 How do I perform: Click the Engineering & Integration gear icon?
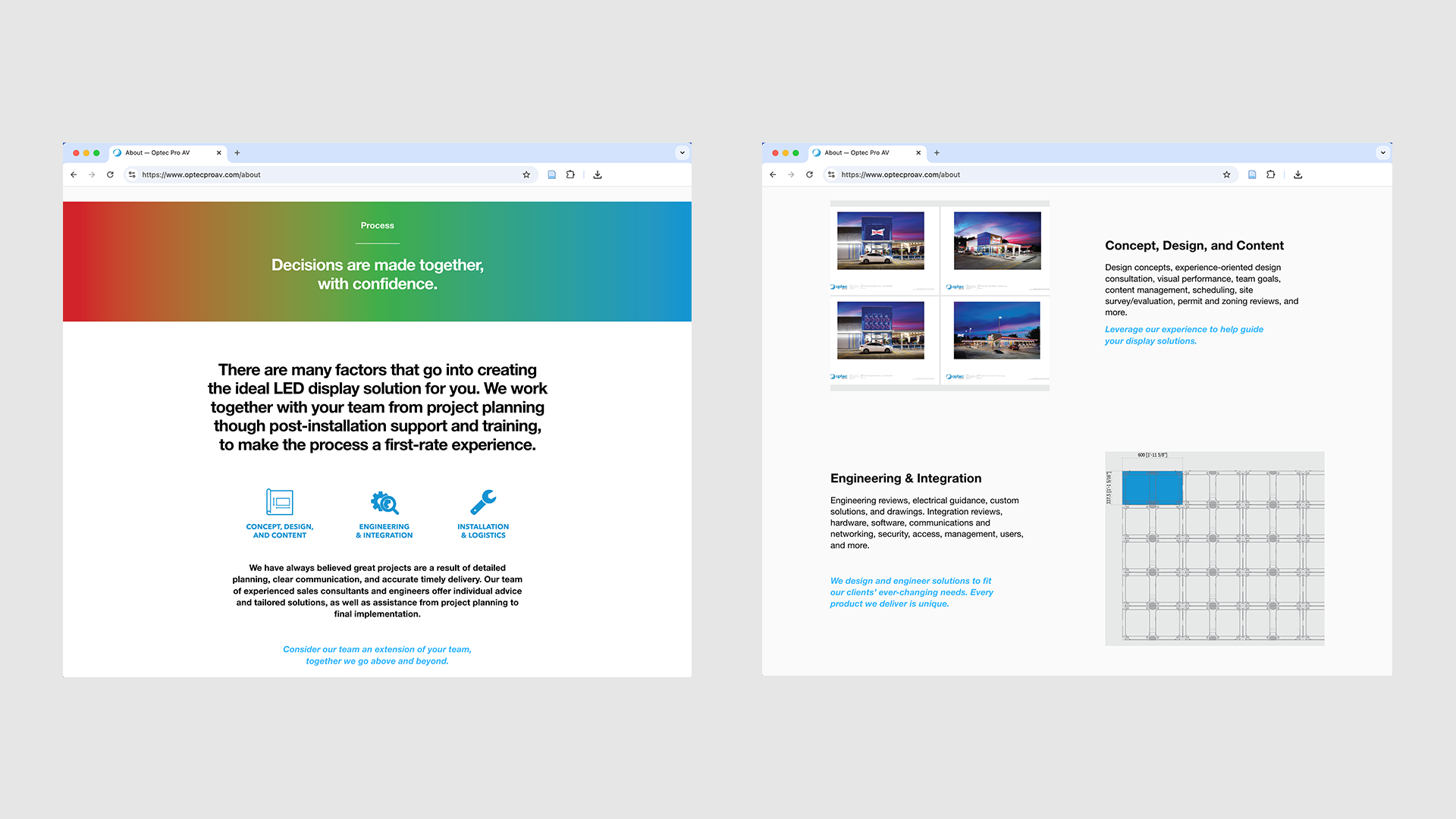[384, 502]
